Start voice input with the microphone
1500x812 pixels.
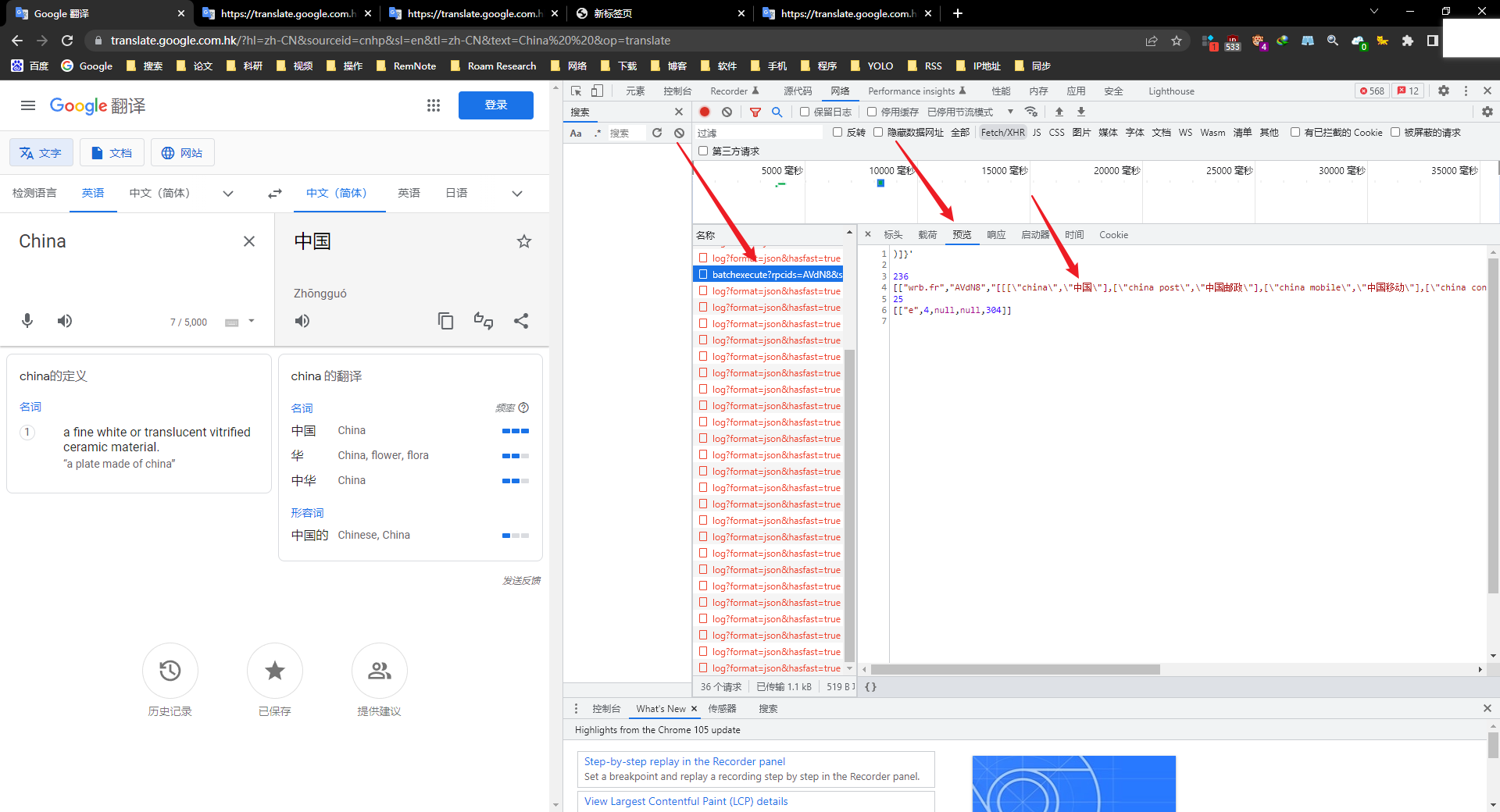(x=27, y=321)
